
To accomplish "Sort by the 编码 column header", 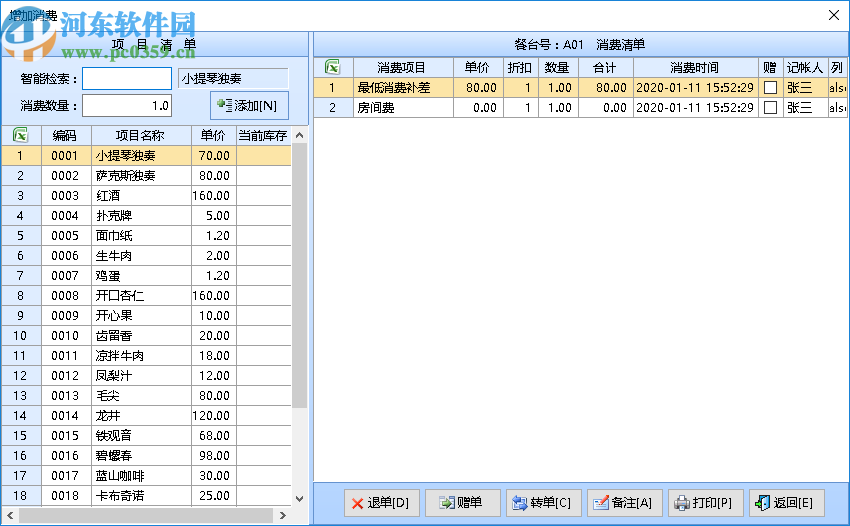I will pos(66,136).
